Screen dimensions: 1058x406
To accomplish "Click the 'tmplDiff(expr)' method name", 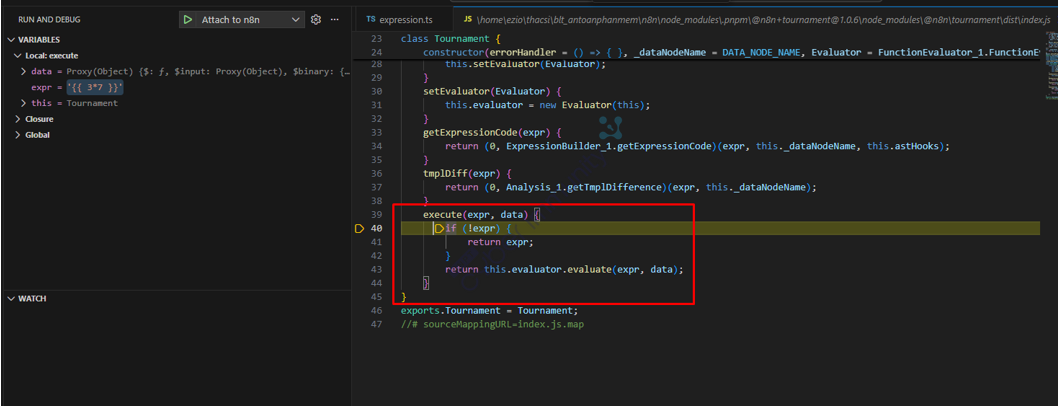I will click(x=468, y=173).
